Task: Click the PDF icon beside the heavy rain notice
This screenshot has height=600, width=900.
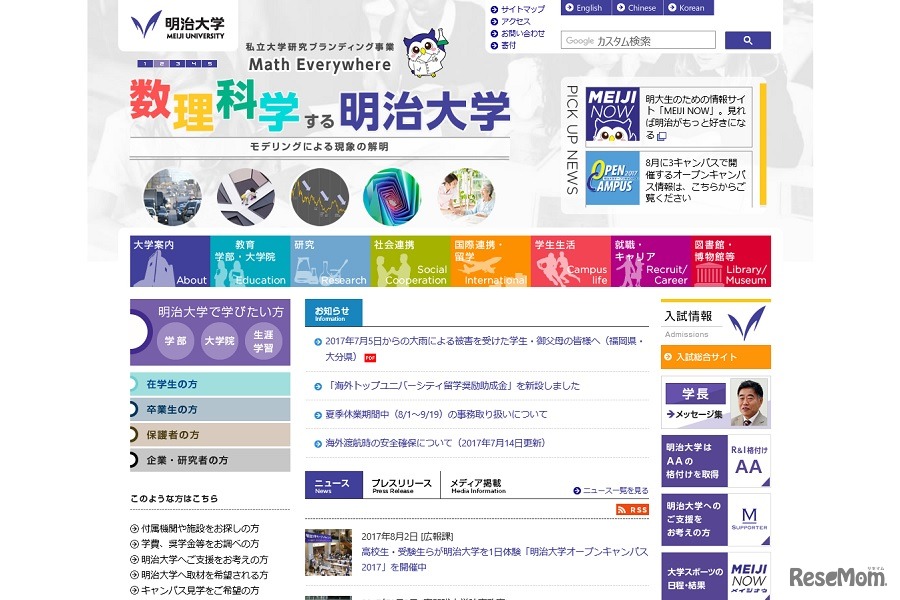Action: tap(370, 358)
